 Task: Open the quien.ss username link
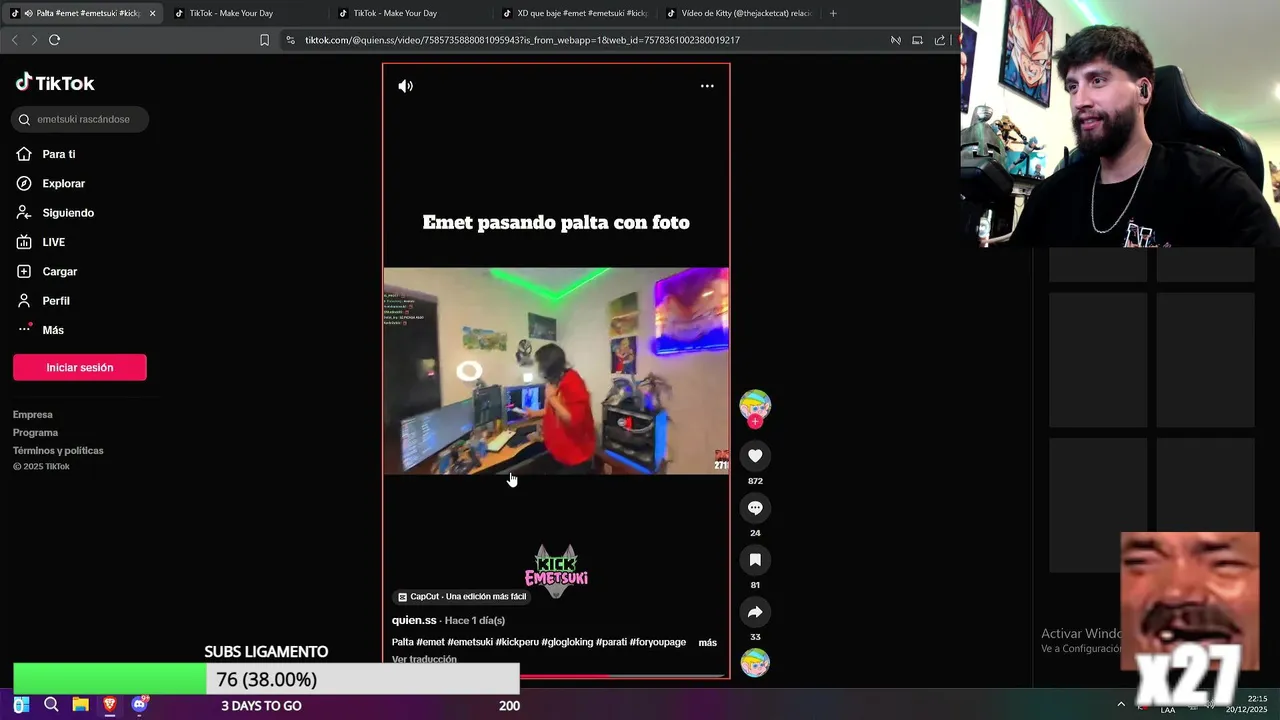coord(414,620)
